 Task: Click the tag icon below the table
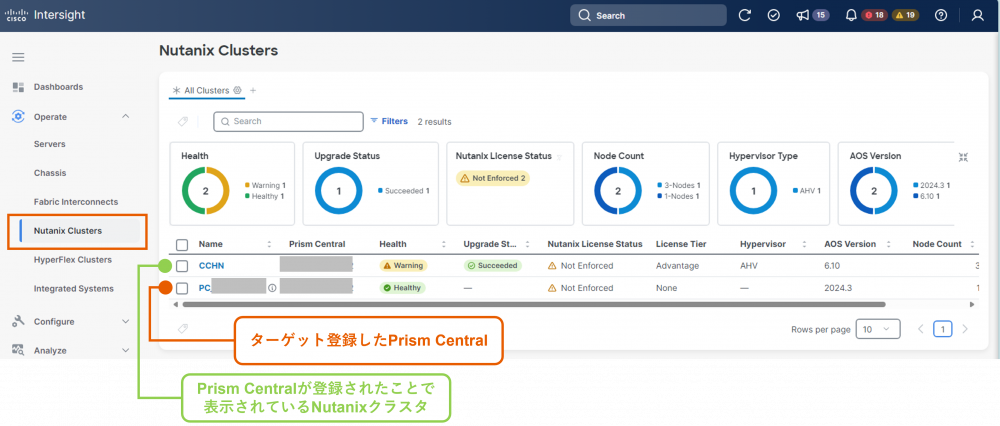[x=182, y=329]
